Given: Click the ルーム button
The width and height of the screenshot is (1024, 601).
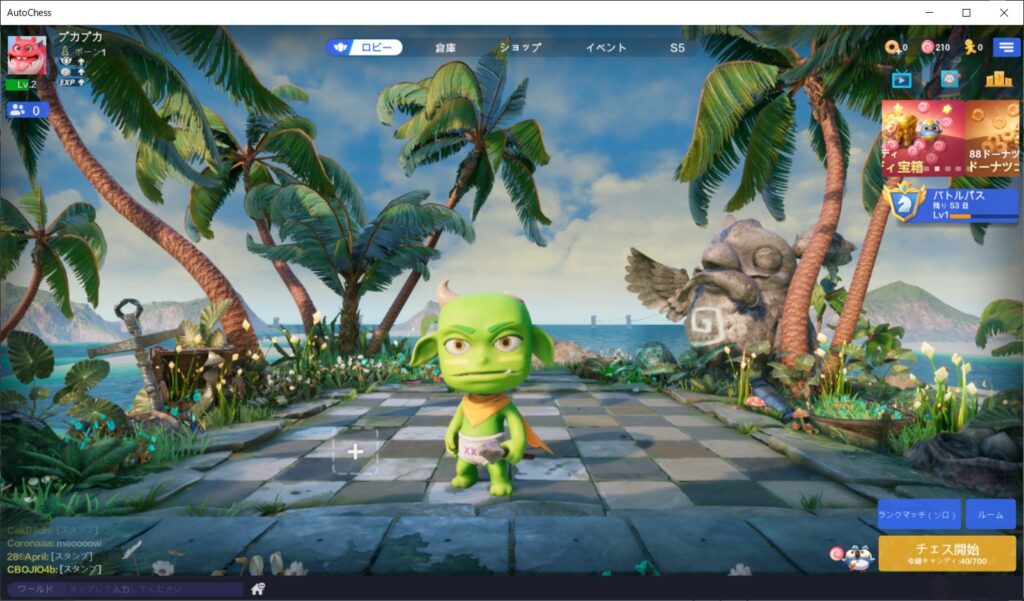Looking at the screenshot, I should point(991,515).
